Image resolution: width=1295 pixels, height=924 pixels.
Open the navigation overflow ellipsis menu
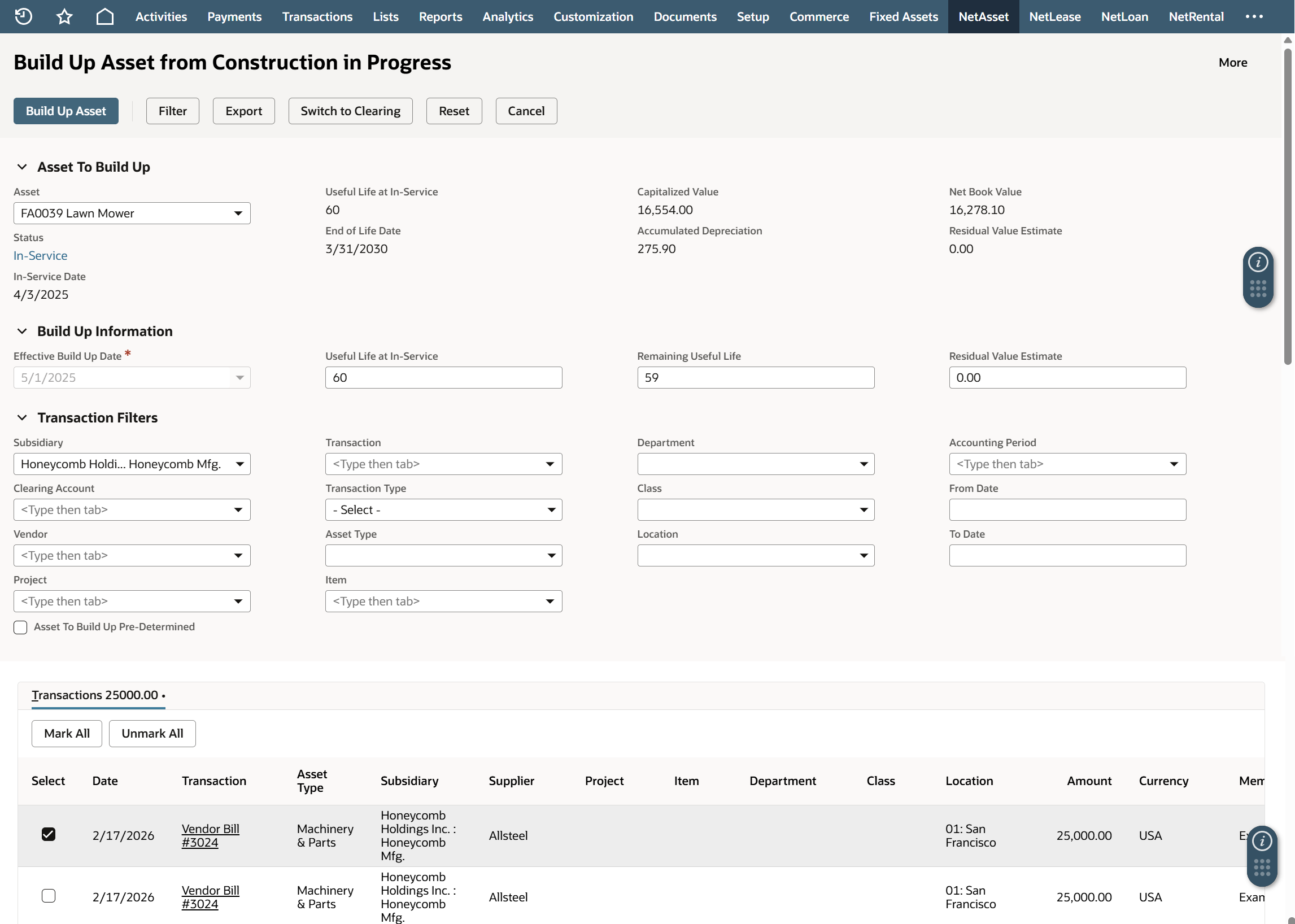pos(1253,16)
